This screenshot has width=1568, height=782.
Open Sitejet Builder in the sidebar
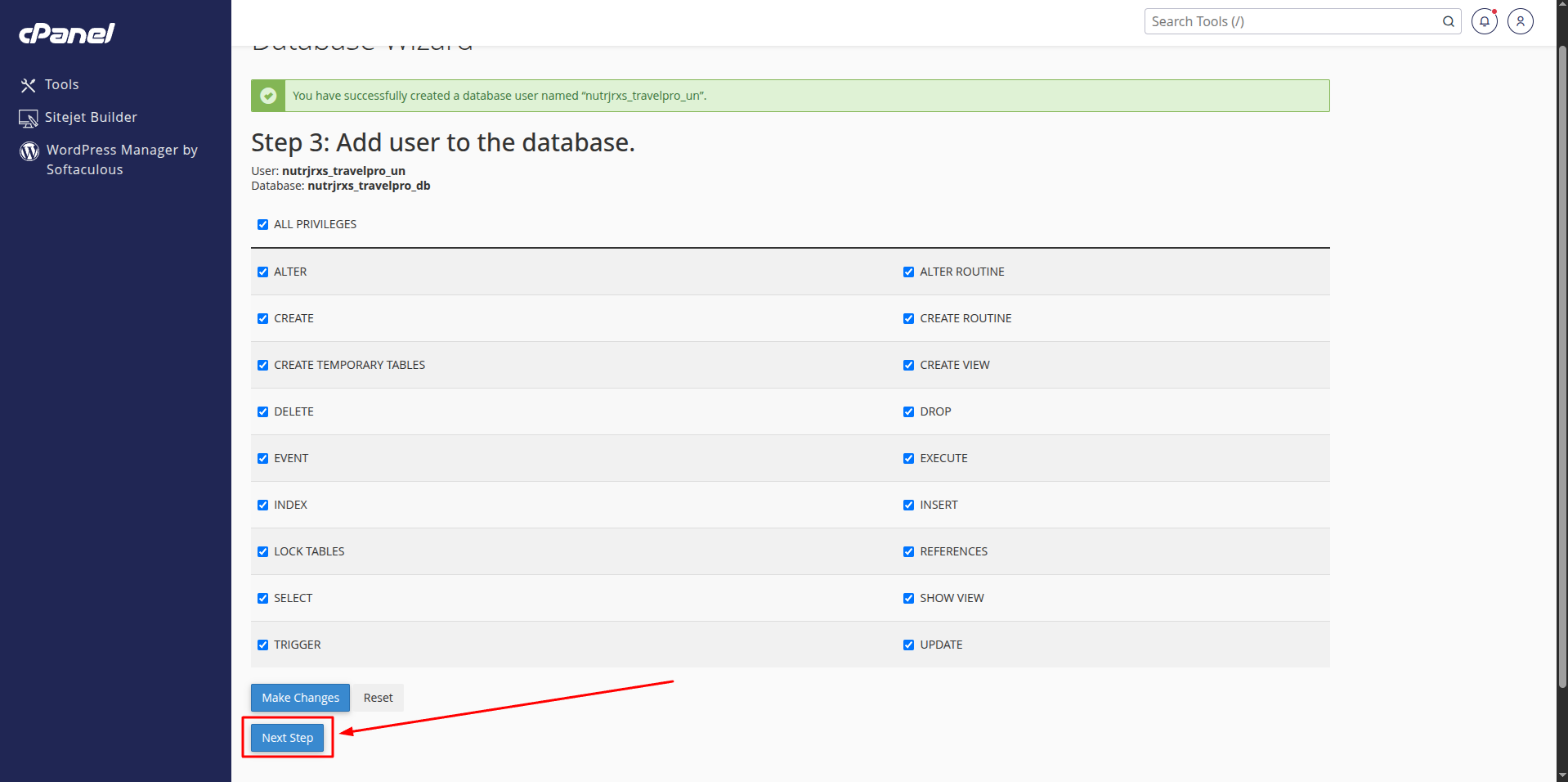91,117
